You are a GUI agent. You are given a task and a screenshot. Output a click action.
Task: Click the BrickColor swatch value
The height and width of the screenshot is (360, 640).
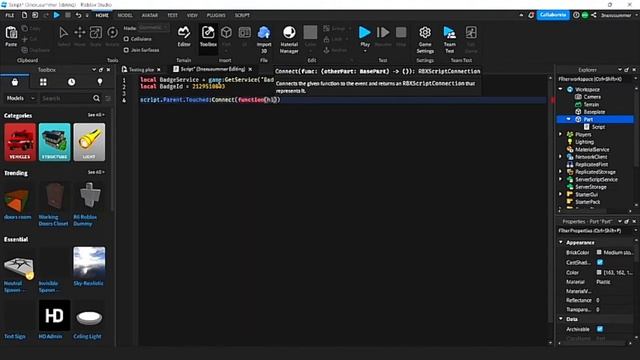tap(599, 253)
